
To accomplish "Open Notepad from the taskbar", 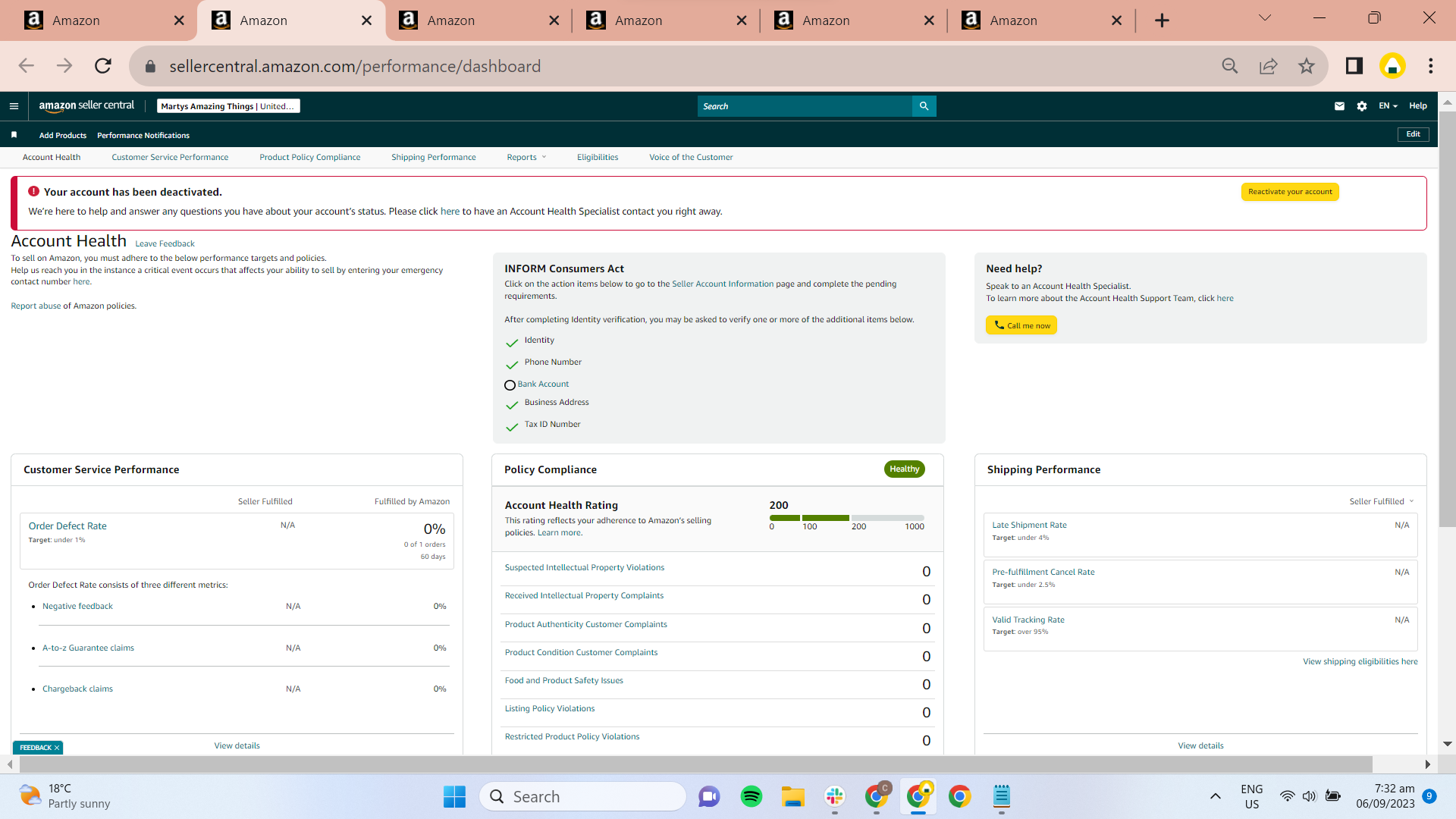I will [x=1002, y=796].
